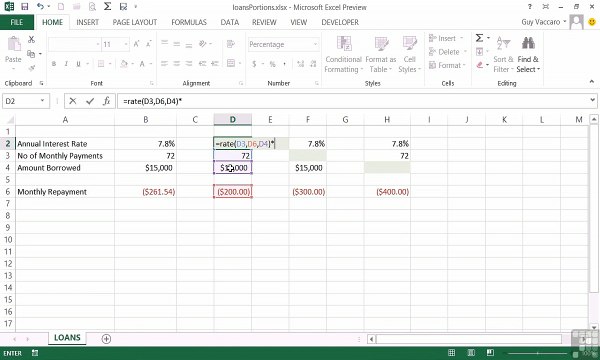Open the Percentage number format dropdown
This screenshot has width=600, height=360.
tap(315, 44)
